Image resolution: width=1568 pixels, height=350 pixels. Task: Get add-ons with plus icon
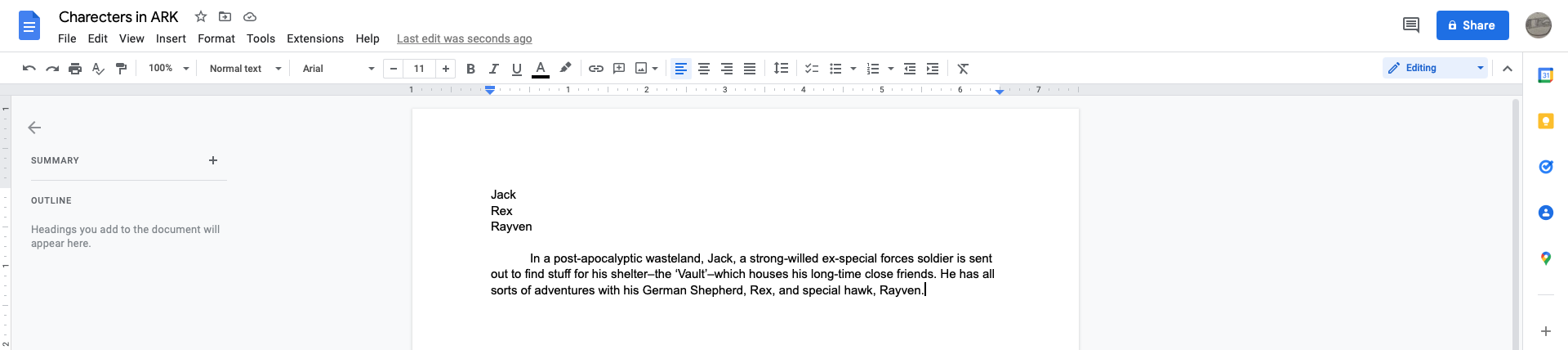(x=1545, y=331)
